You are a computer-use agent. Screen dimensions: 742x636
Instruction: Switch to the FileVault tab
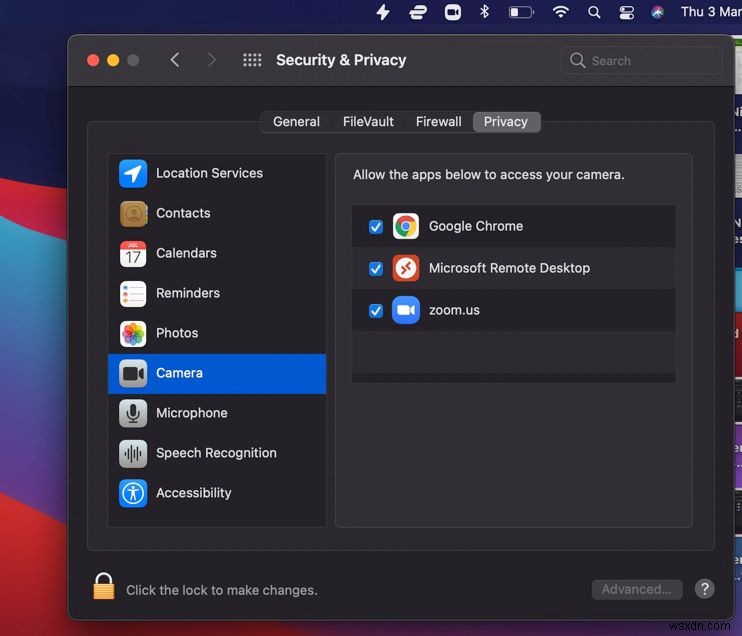(x=368, y=122)
